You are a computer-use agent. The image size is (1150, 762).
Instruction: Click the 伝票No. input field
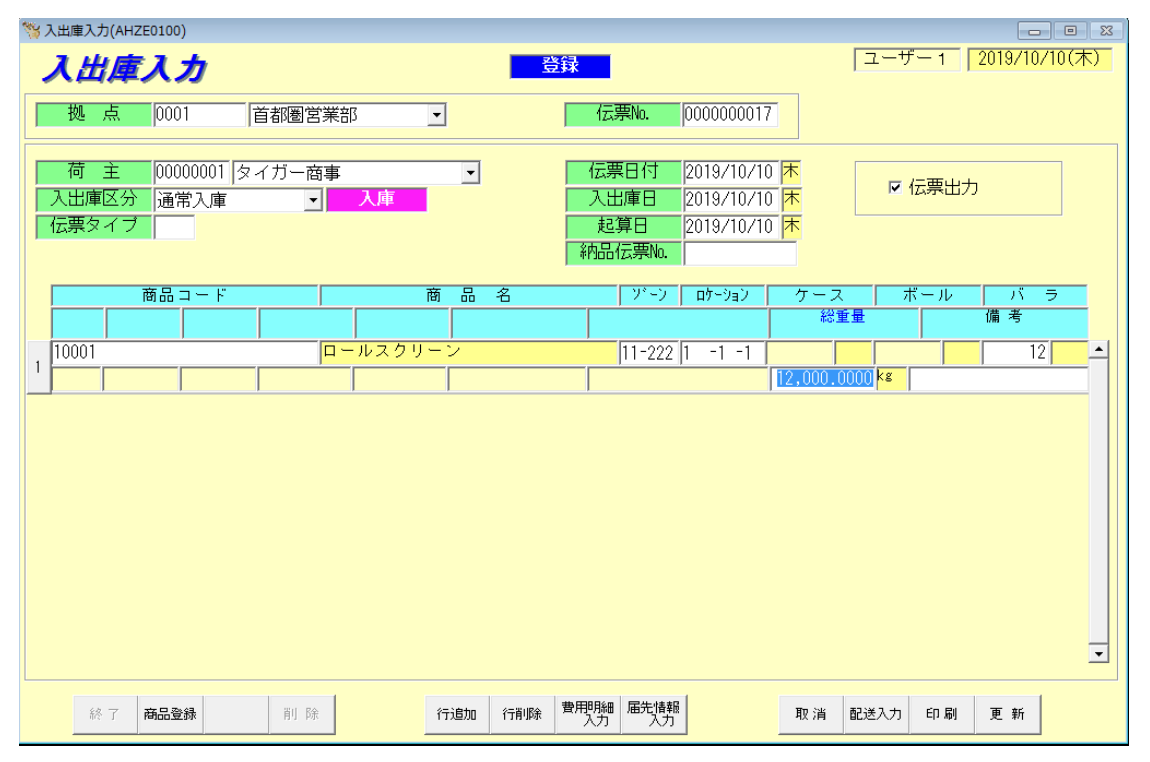click(x=729, y=115)
